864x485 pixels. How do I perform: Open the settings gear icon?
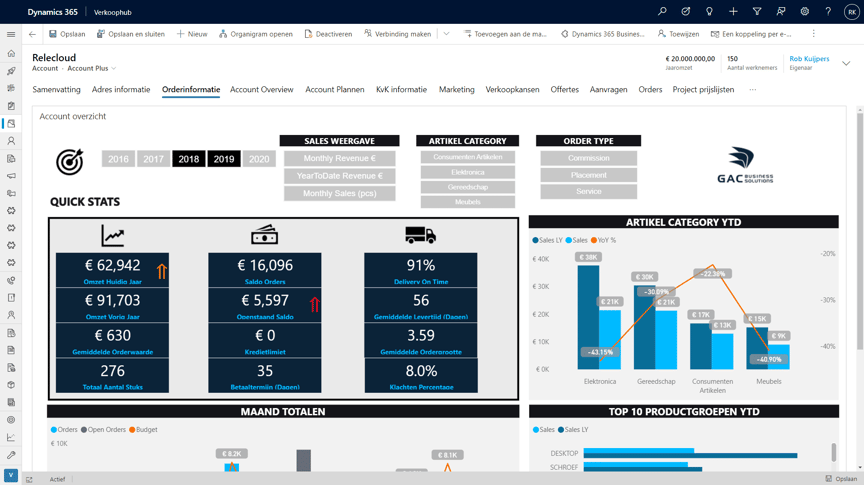[x=804, y=12]
